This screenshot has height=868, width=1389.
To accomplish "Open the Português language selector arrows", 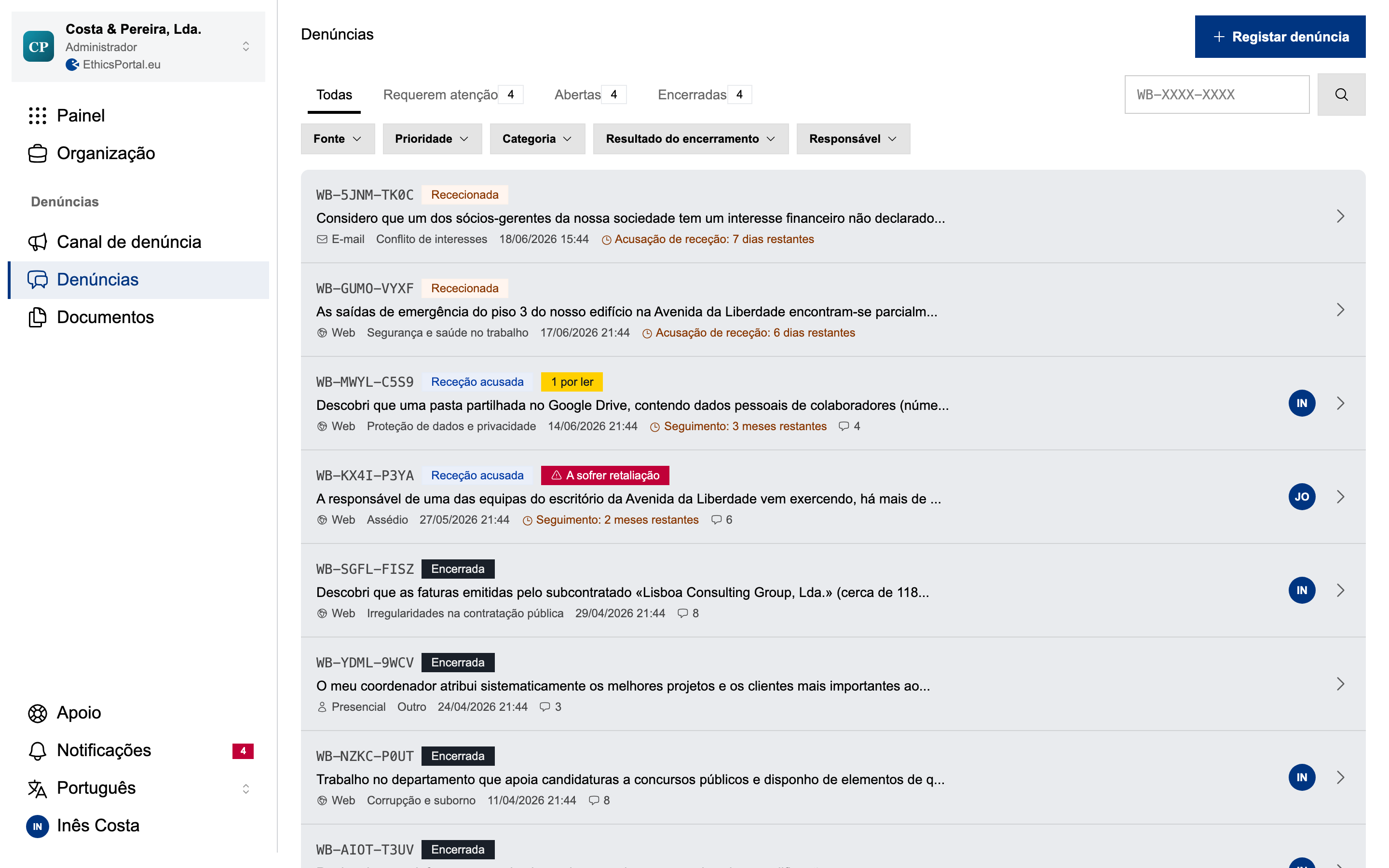I will pyautogui.click(x=245, y=789).
